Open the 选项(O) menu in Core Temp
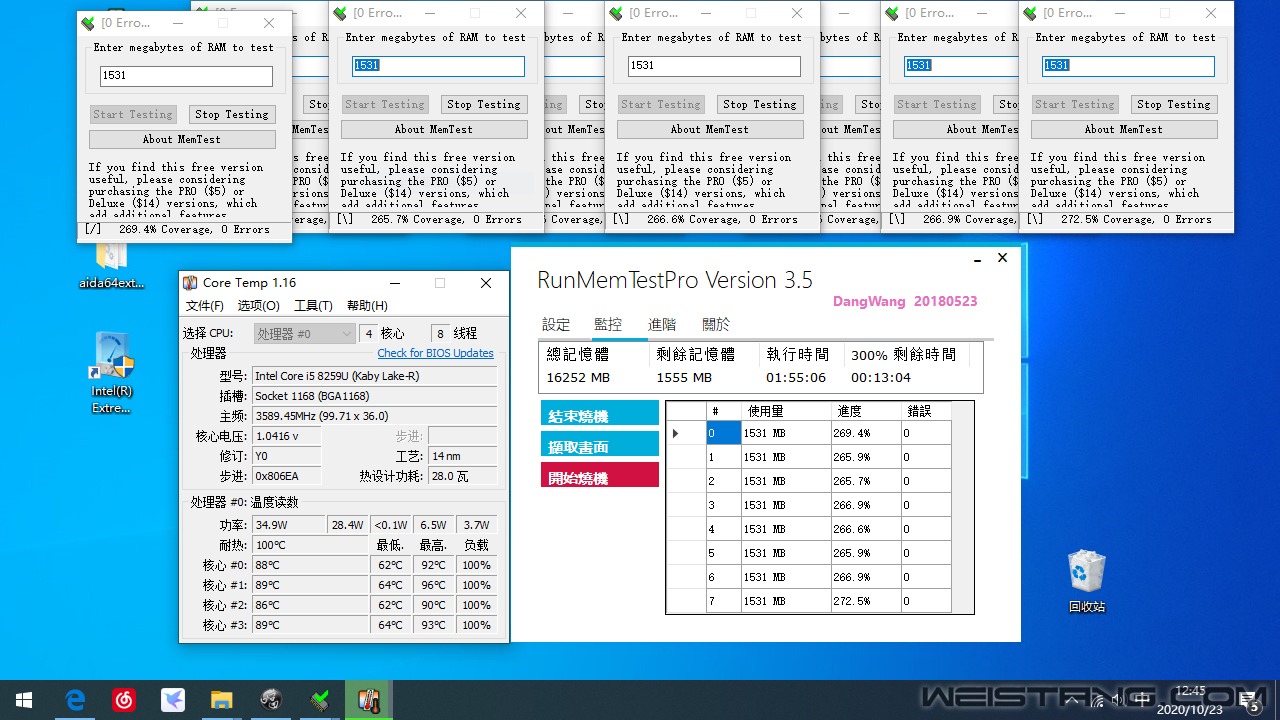The image size is (1280, 720). coord(258,306)
